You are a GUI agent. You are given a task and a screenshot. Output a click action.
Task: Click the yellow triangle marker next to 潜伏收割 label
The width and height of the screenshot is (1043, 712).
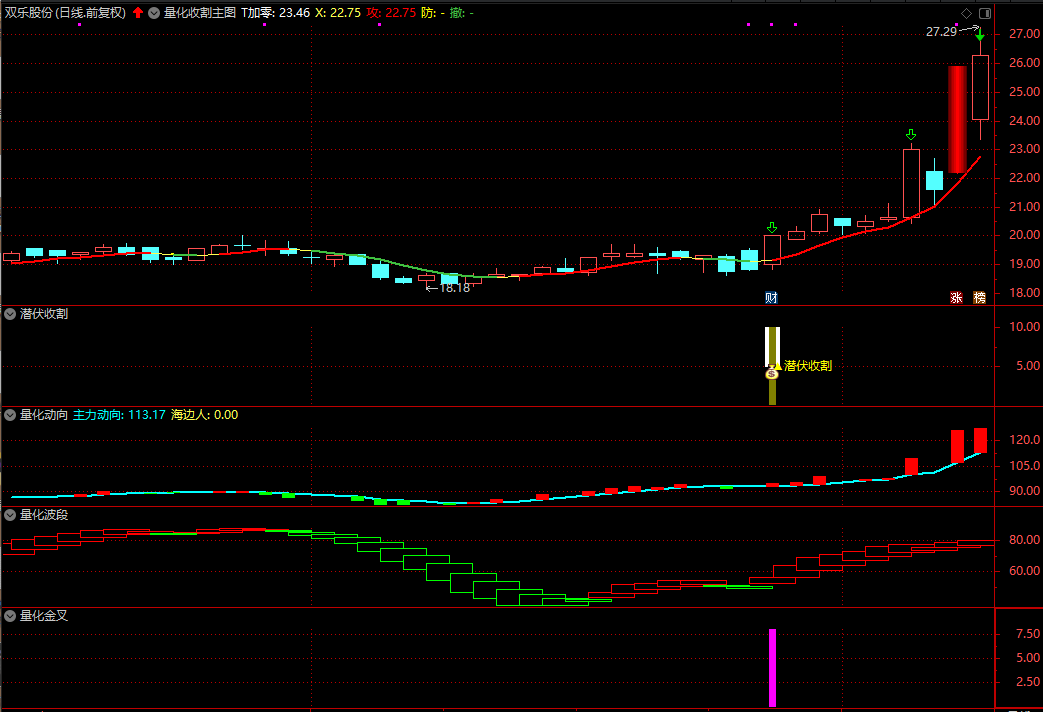click(778, 366)
